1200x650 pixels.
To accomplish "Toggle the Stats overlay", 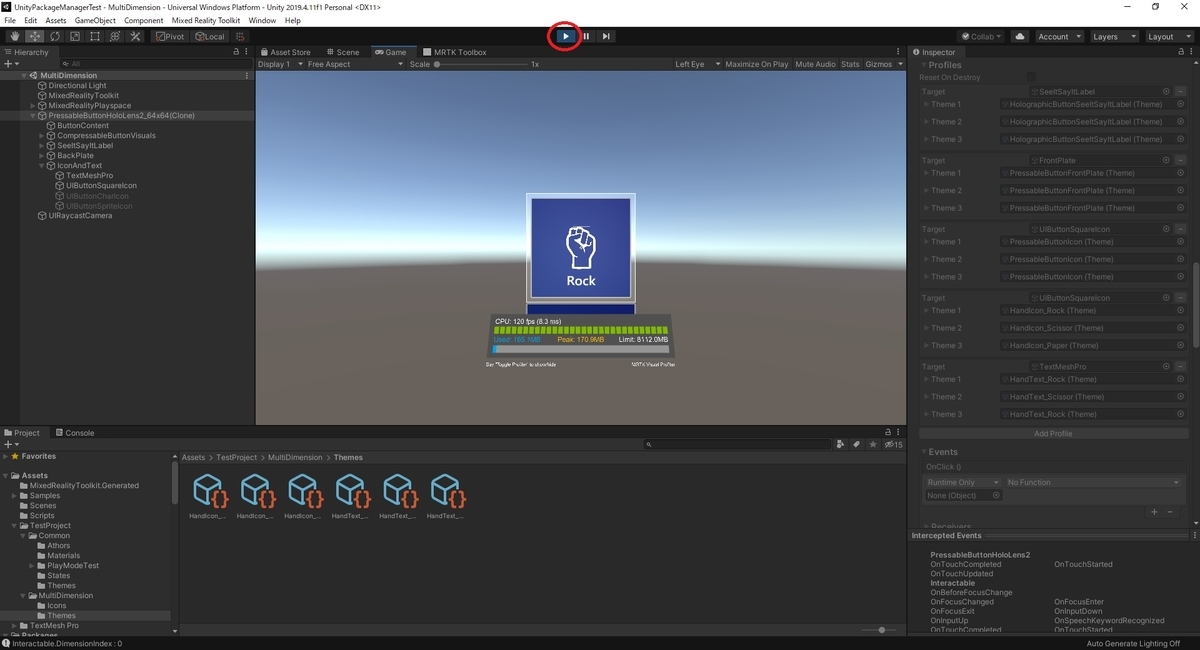I will 850,64.
